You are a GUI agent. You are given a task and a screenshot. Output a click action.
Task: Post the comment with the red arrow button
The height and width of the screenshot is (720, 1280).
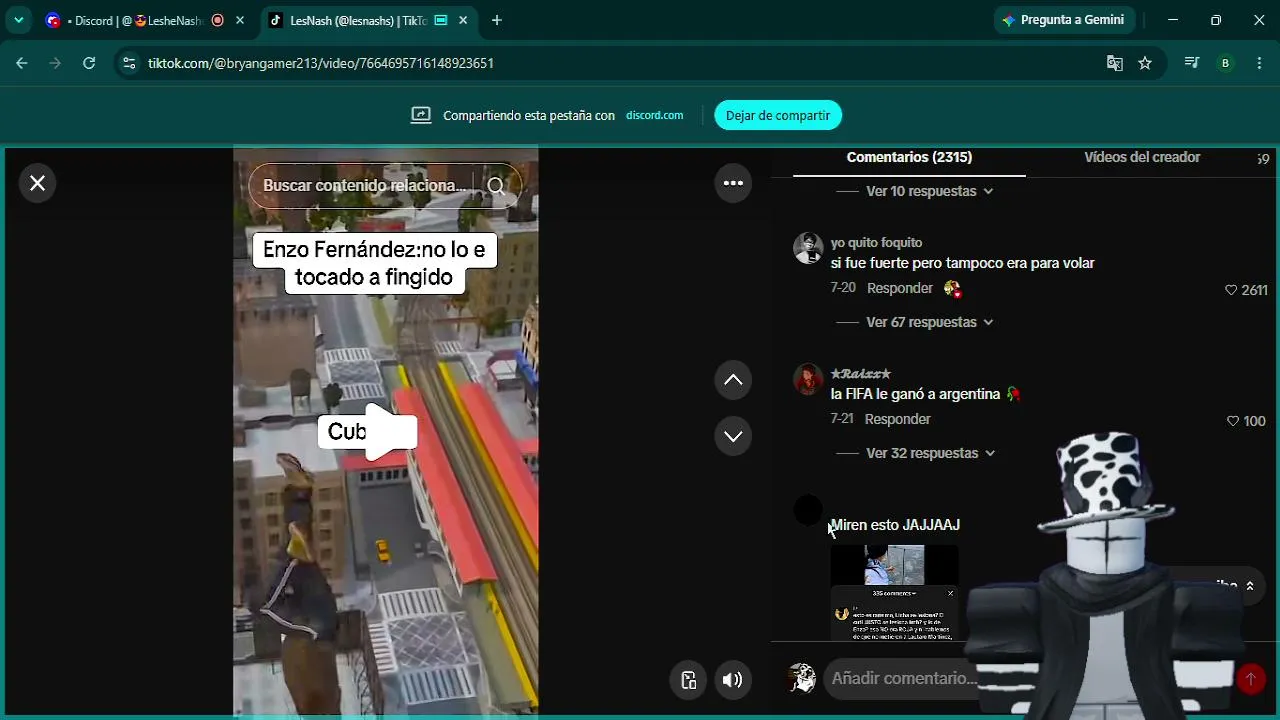(x=1250, y=679)
